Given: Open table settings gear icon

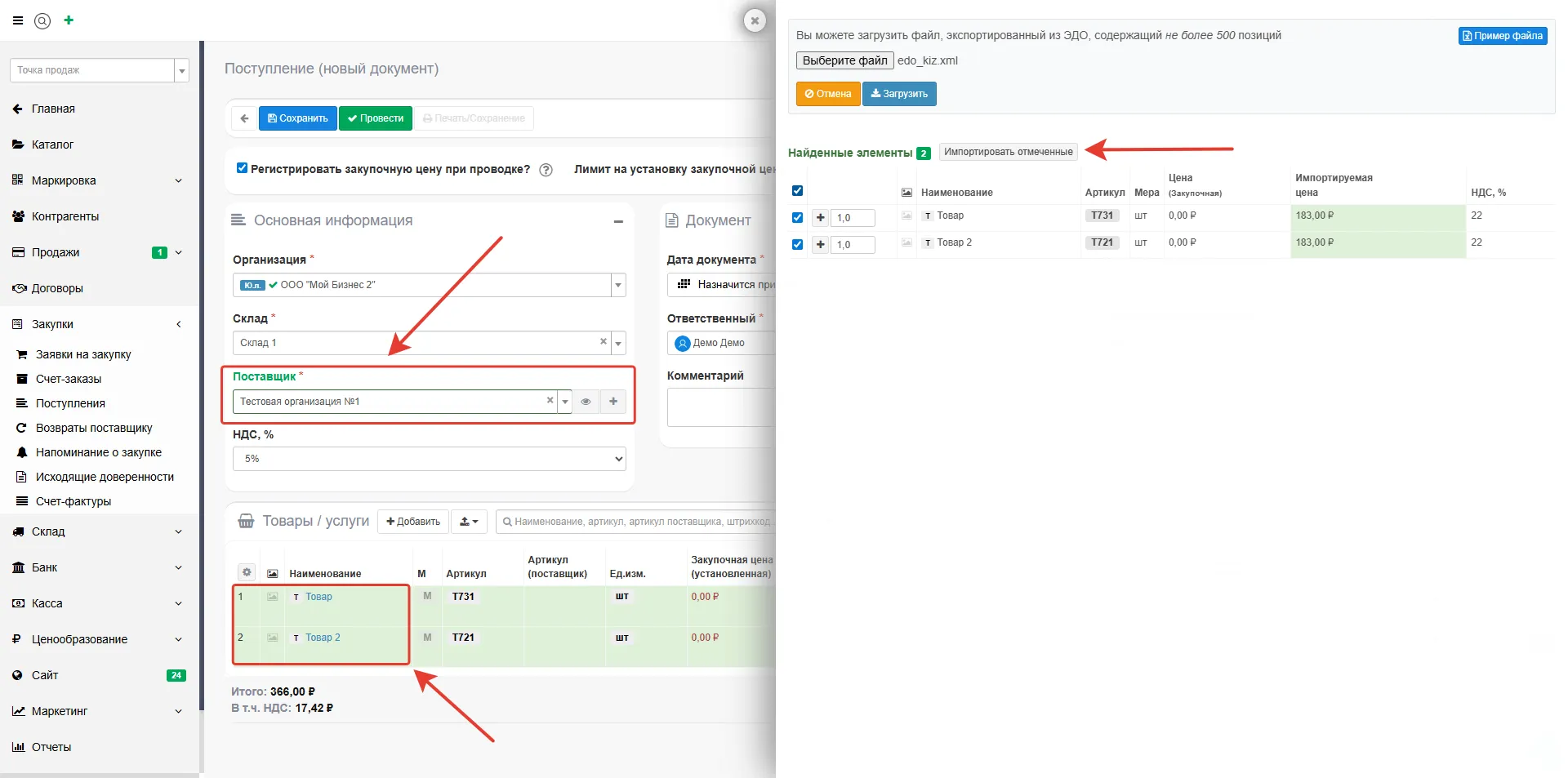Looking at the screenshot, I should pos(247,572).
